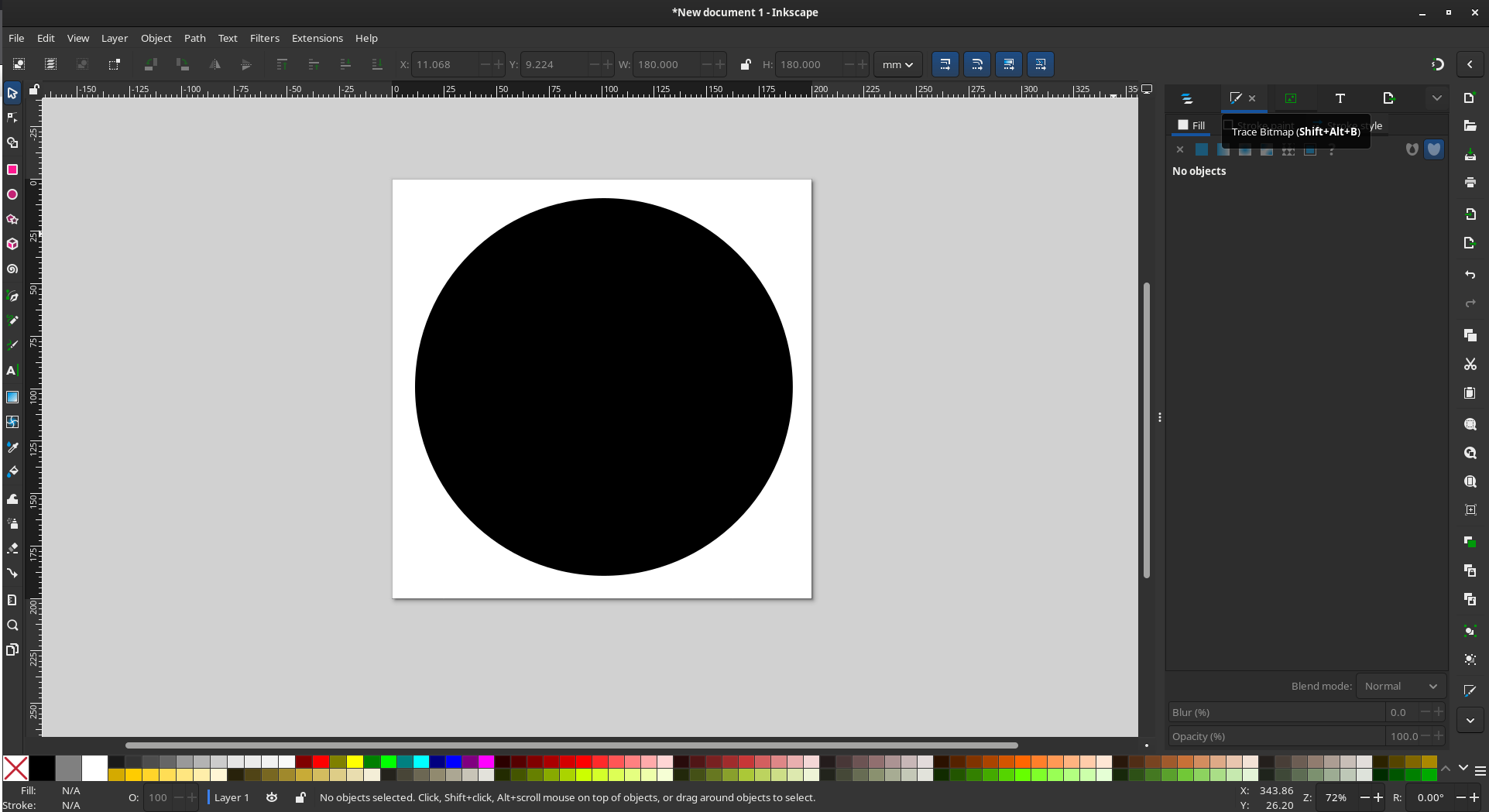This screenshot has width=1489, height=812.
Task: Toggle Layer 1 visibility eye icon
Action: [x=272, y=797]
